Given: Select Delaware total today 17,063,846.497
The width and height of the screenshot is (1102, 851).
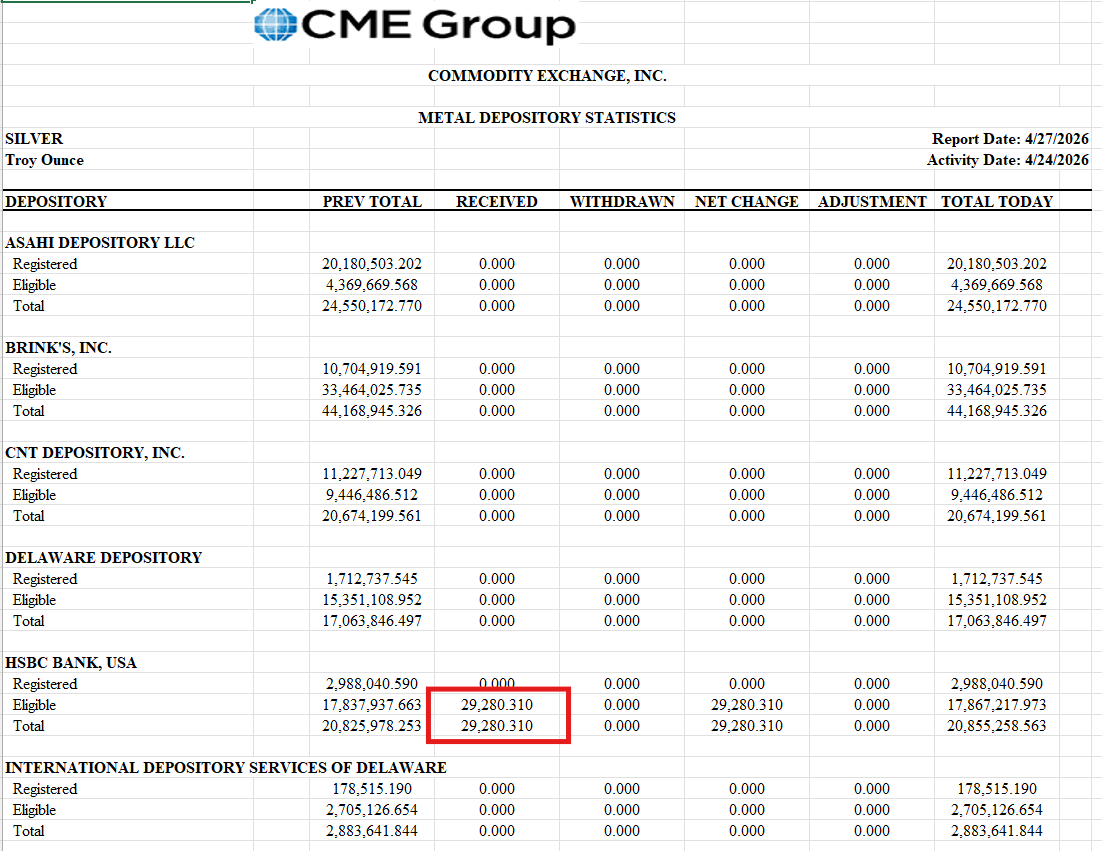Looking at the screenshot, I should coord(997,621).
